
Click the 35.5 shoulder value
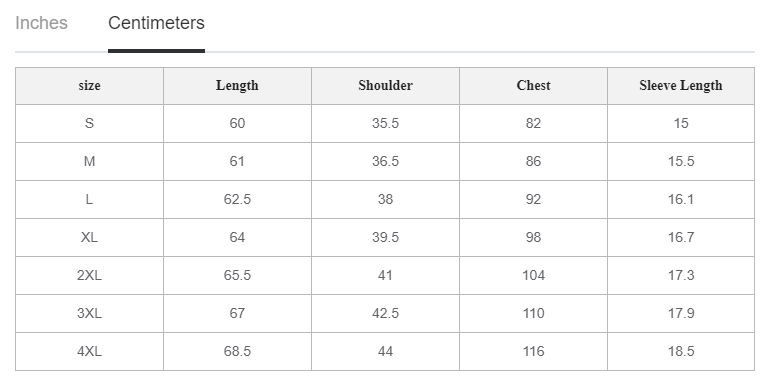point(386,123)
